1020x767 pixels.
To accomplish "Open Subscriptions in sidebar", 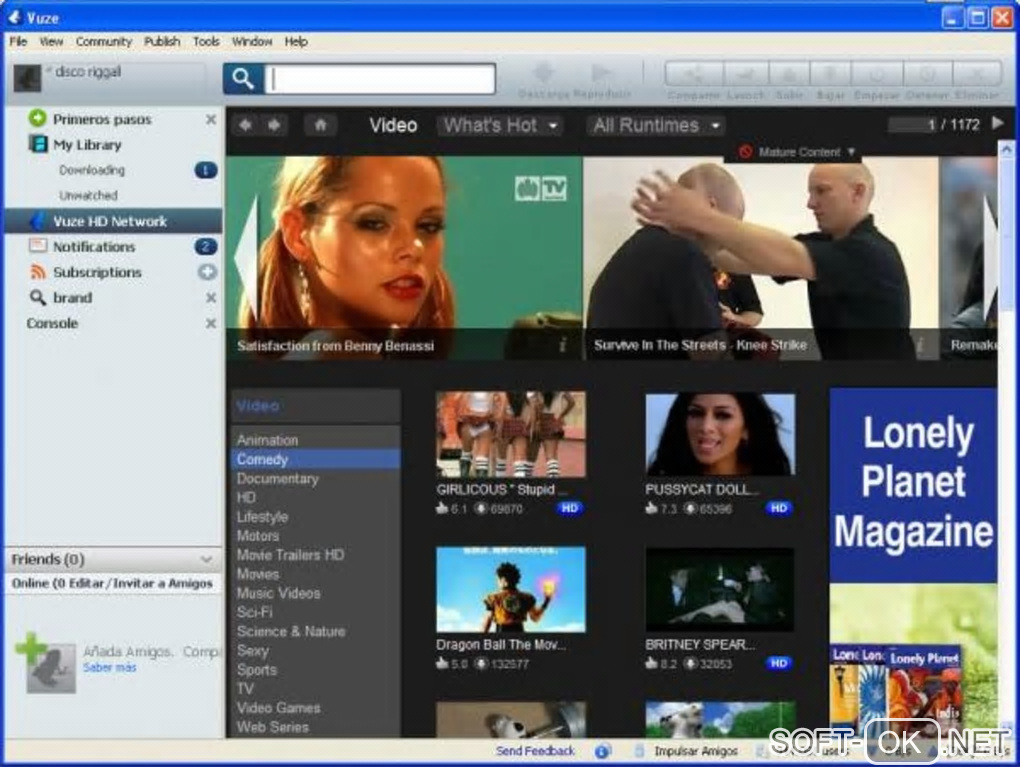I will pos(98,273).
